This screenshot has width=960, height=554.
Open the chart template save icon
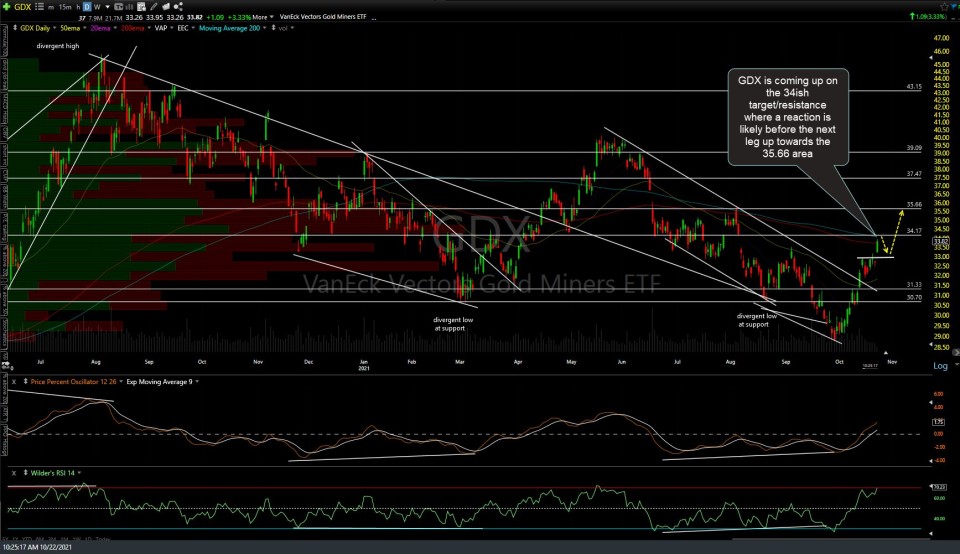[x=141, y=7]
